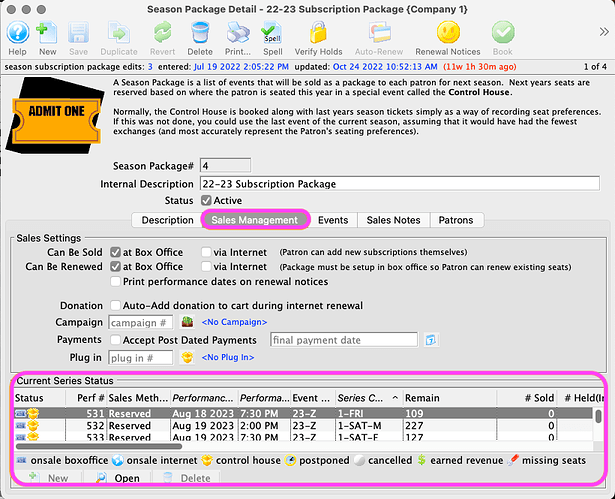
Task: Switch to the Description tab
Action: point(167,220)
